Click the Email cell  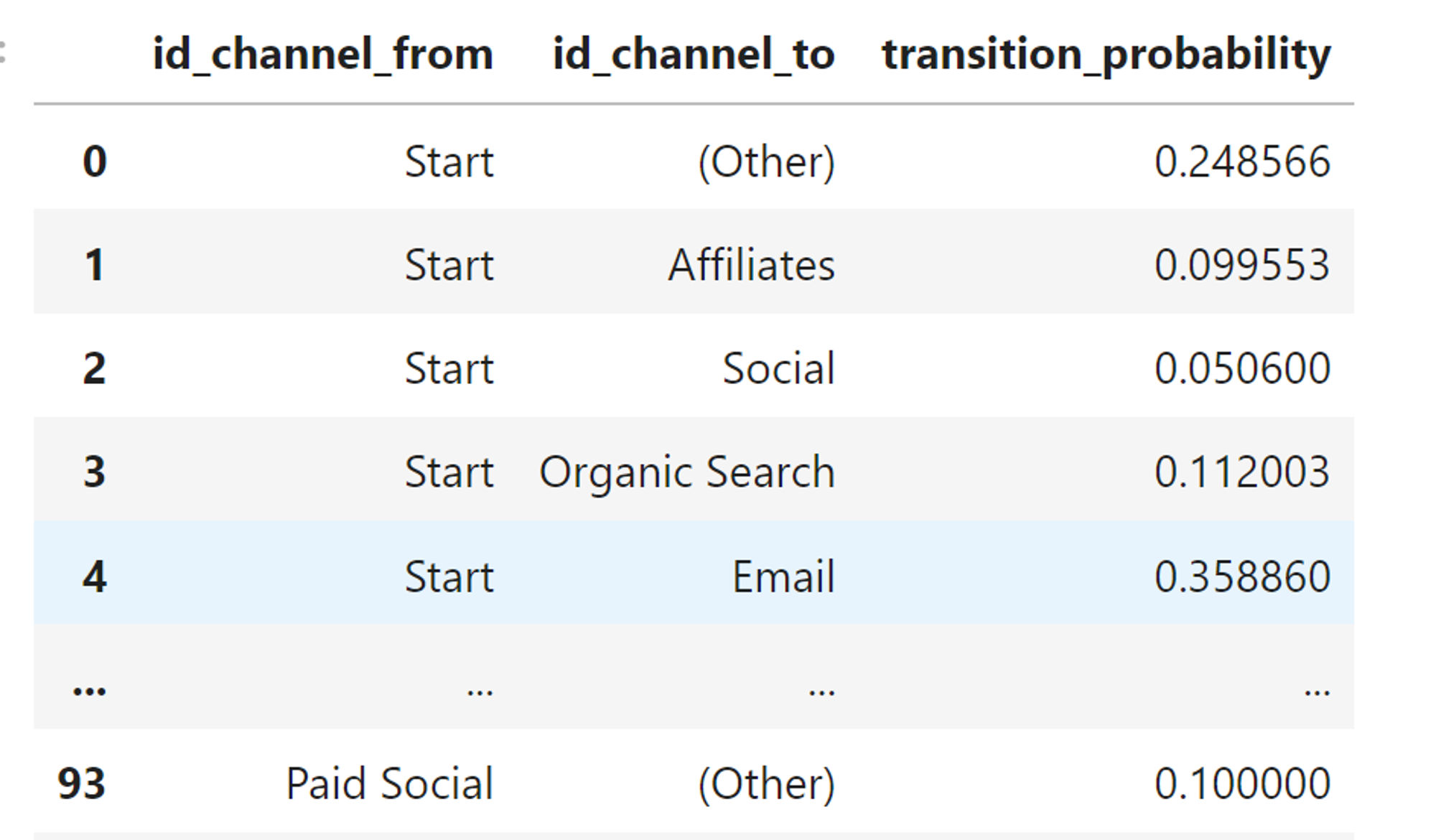coord(783,576)
